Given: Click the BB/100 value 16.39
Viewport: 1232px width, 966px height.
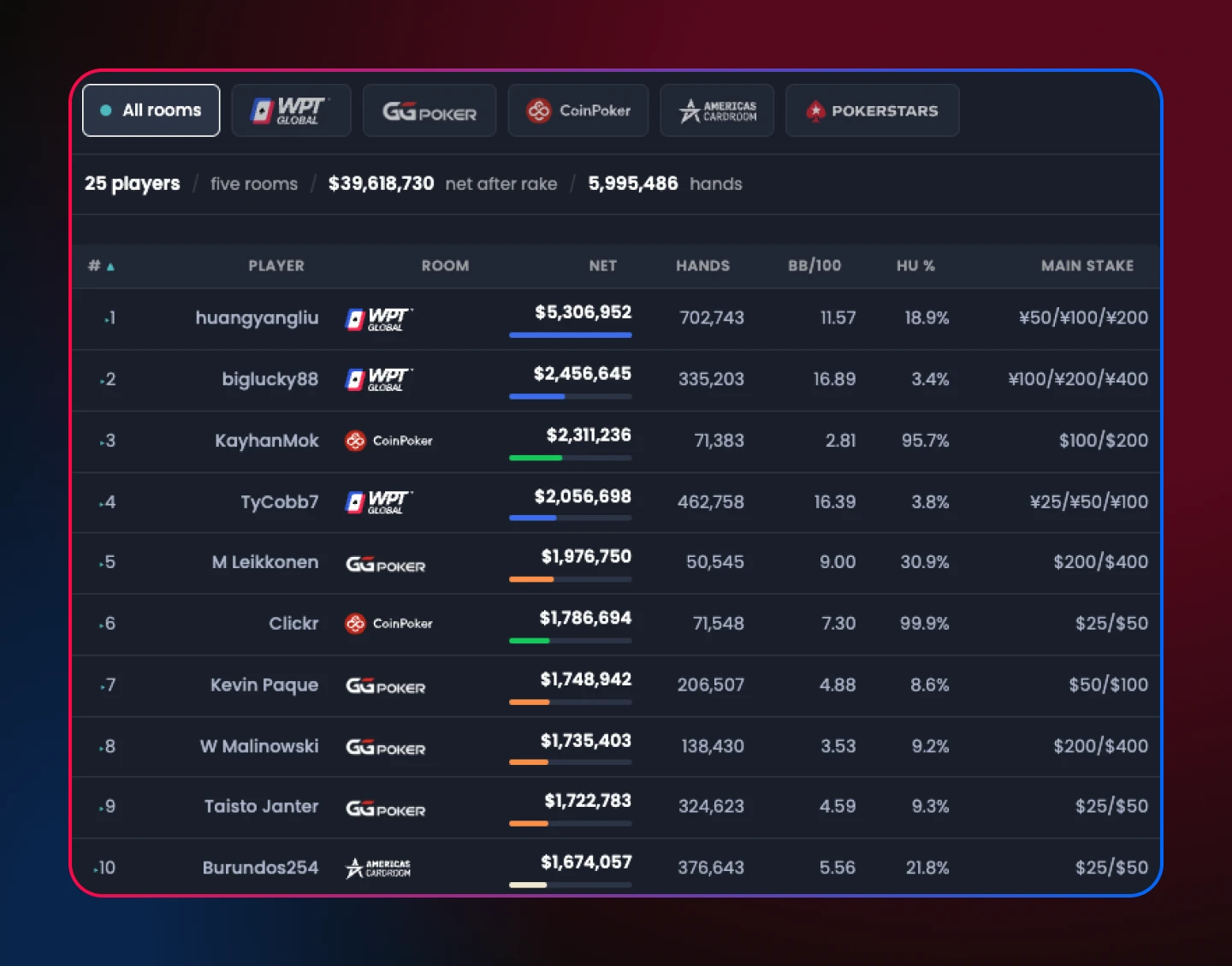Looking at the screenshot, I should [x=835, y=502].
